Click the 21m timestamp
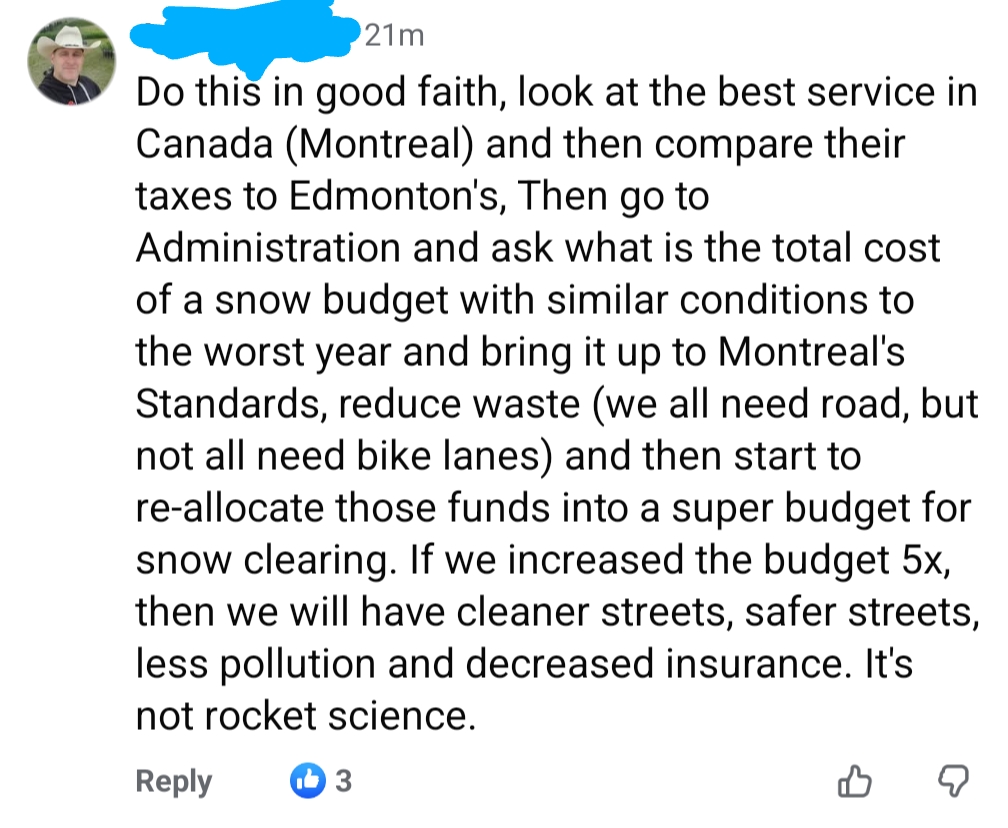 tap(393, 37)
